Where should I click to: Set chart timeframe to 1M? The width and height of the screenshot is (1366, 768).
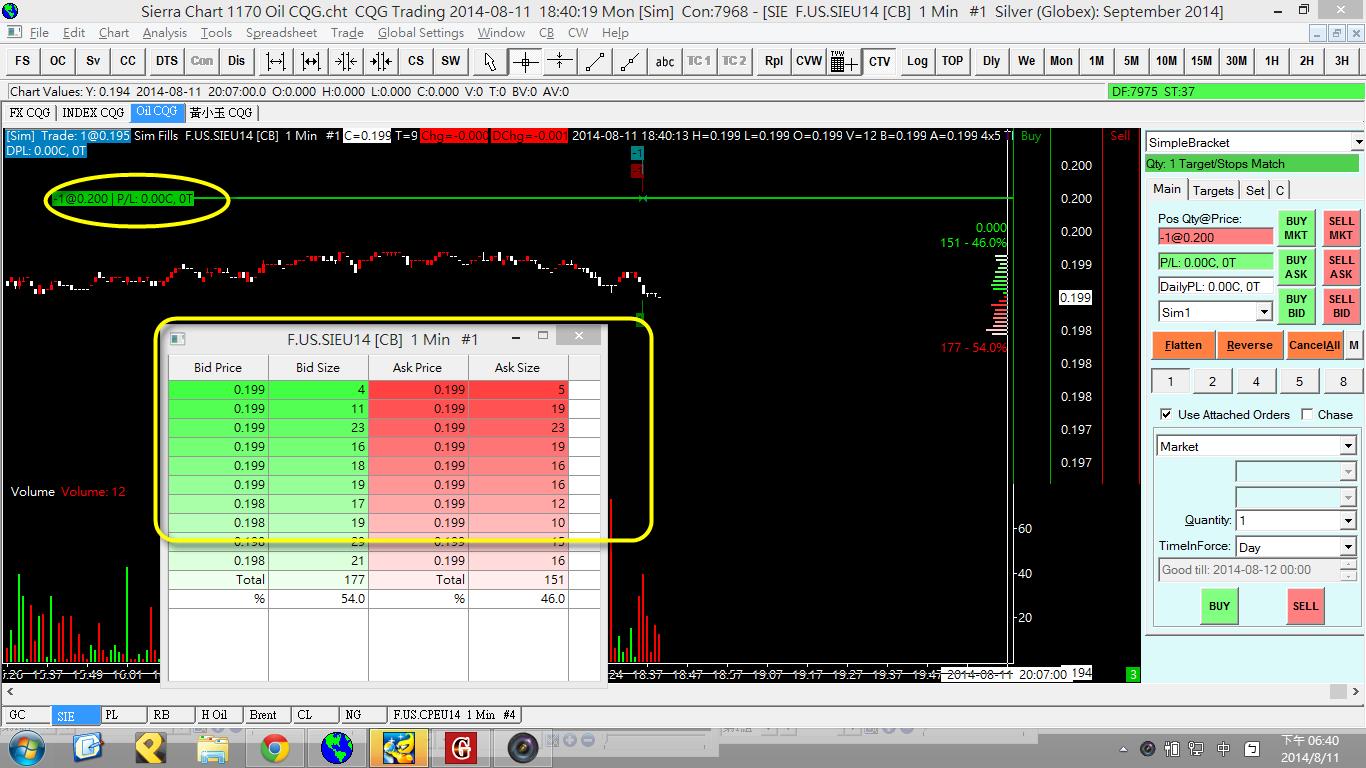[1096, 61]
